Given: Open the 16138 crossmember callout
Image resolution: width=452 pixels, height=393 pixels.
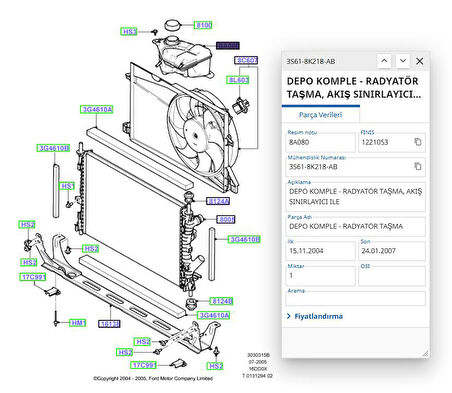Looking at the screenshot, I should tap(109, 324).
